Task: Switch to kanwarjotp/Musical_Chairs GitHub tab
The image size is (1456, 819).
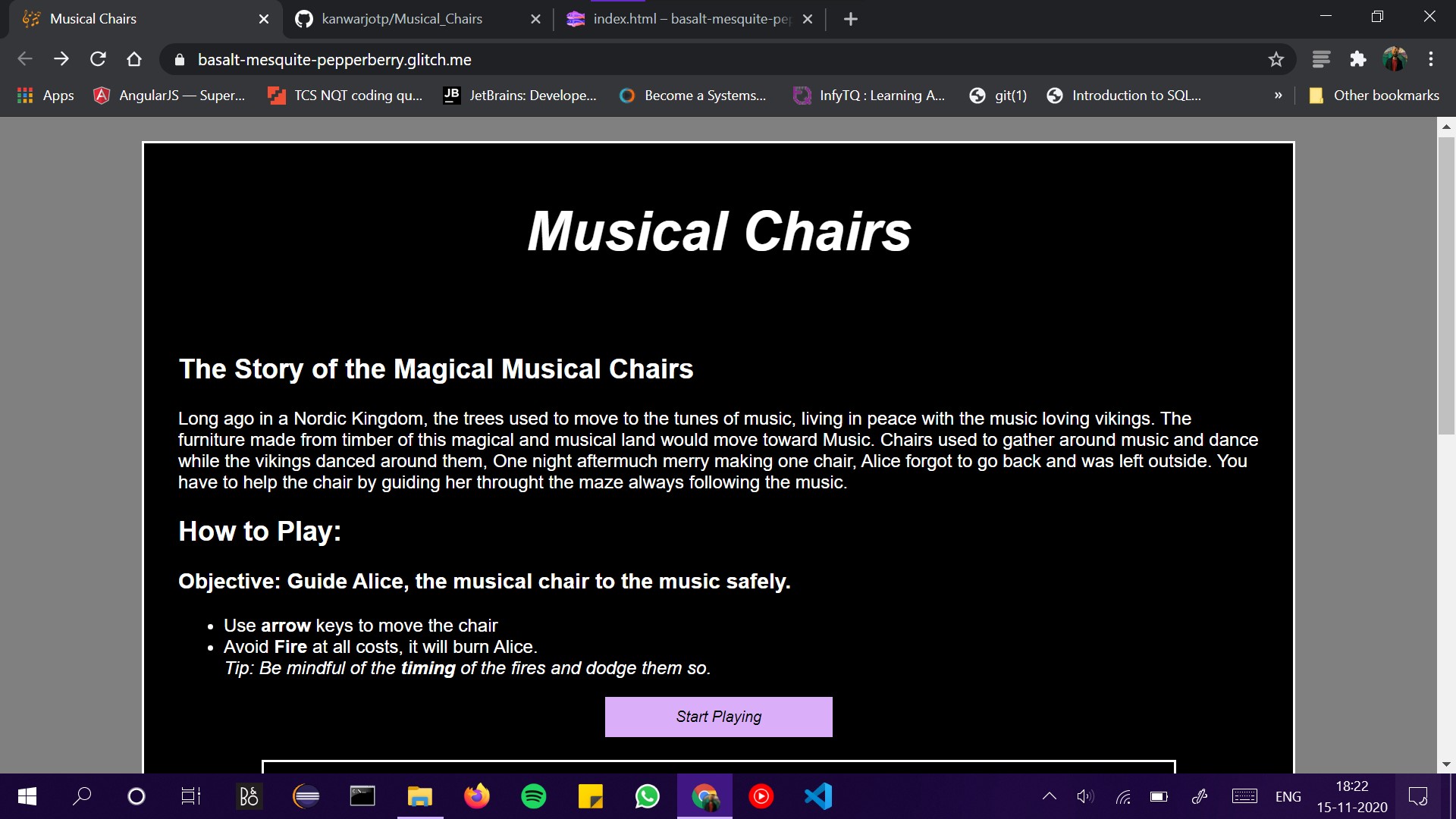Action: [x=402, y=19]
